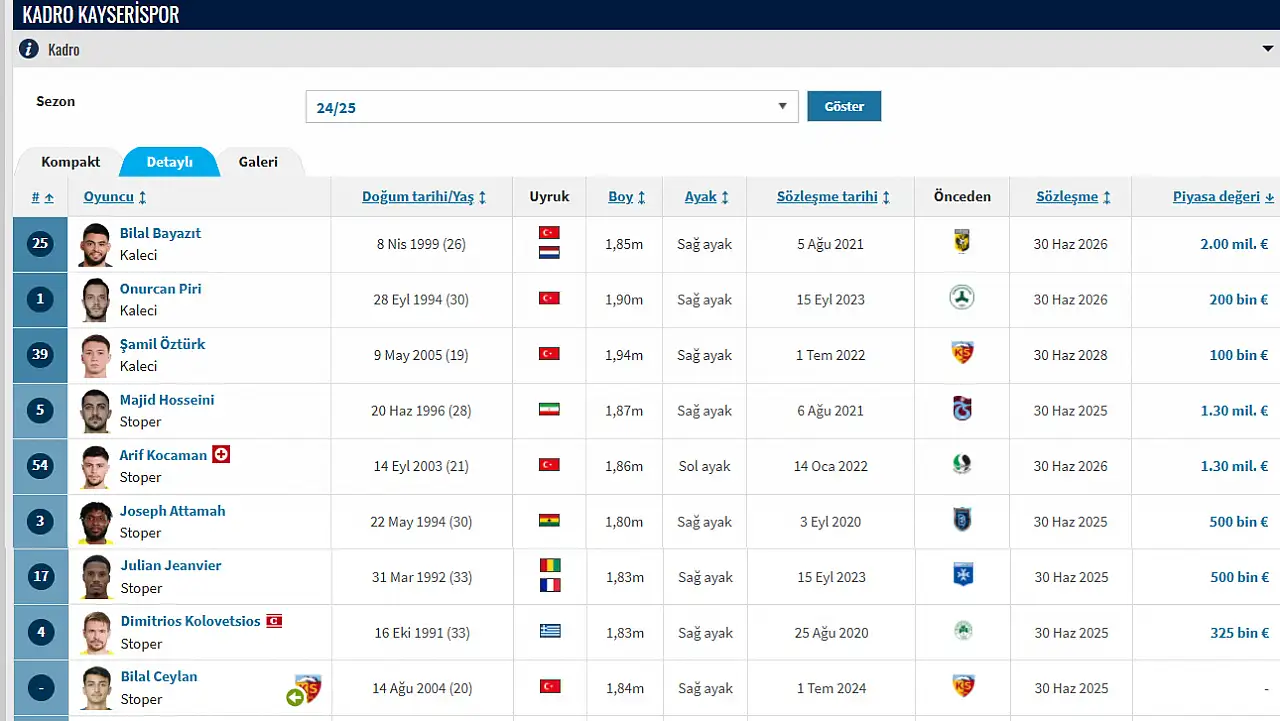Click Turkish flag icon next to Dimitrios Kolovetsios
Screen dimensions: 1280x721
273,621
